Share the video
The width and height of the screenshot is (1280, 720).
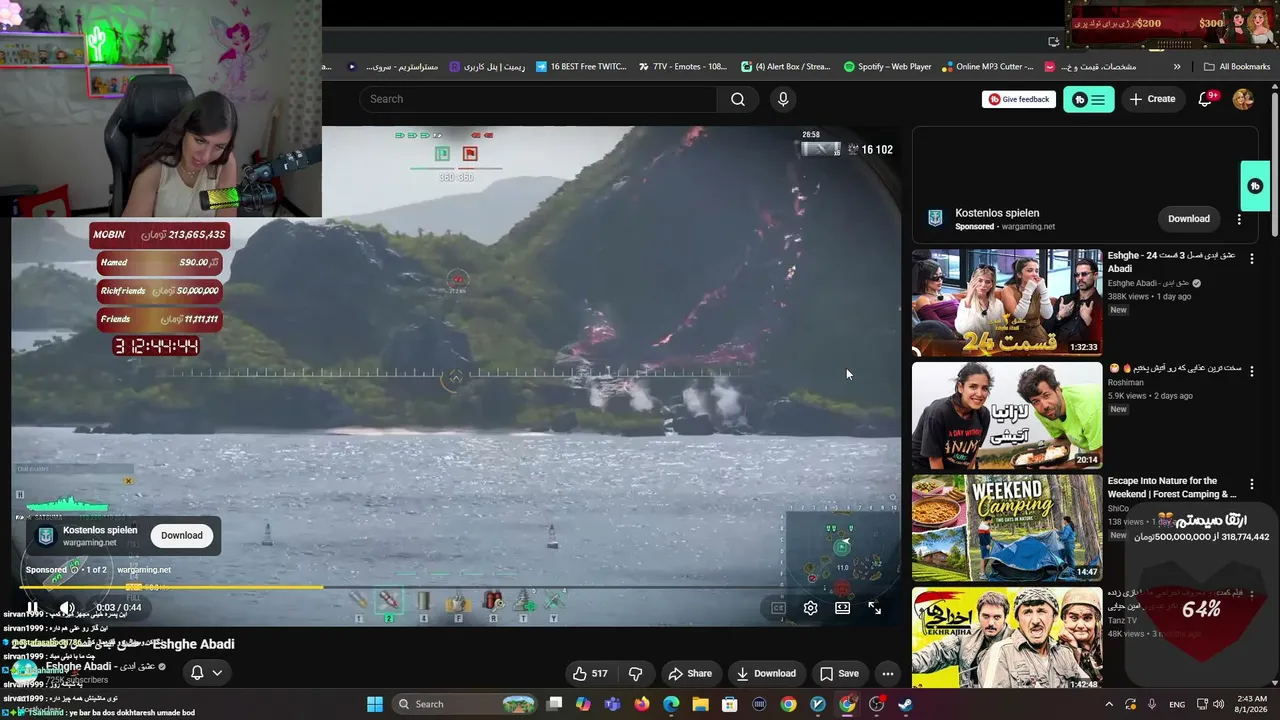(x=690, y=673)
